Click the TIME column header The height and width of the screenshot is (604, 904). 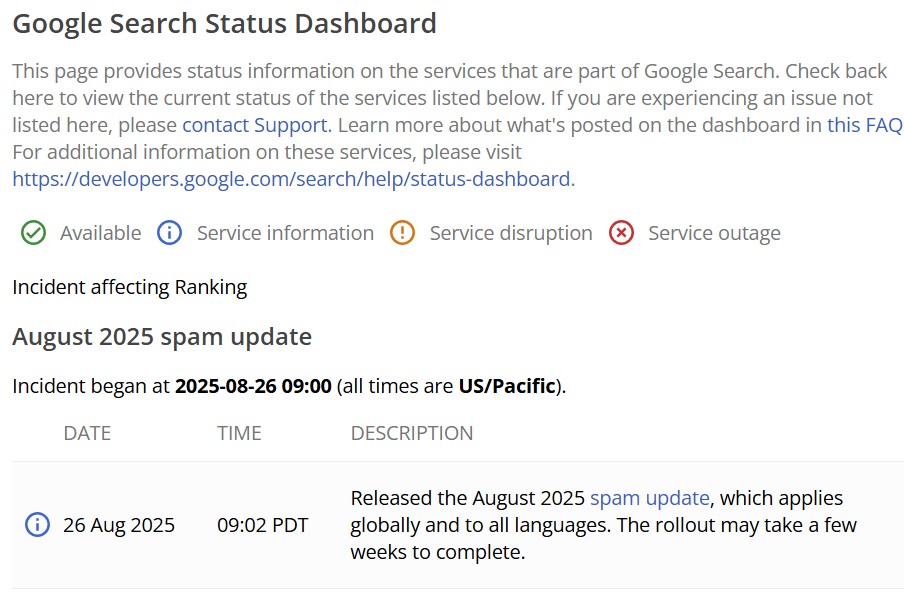[239, 433]
